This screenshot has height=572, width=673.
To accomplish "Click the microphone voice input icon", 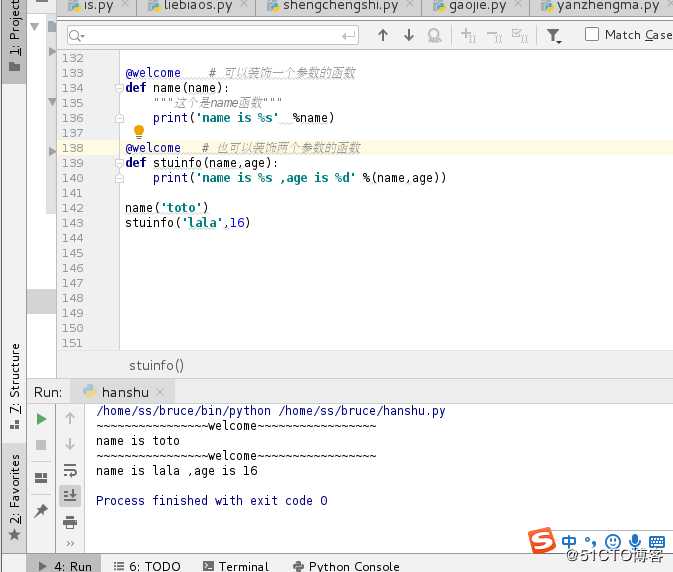I will [x=634, y=542].
